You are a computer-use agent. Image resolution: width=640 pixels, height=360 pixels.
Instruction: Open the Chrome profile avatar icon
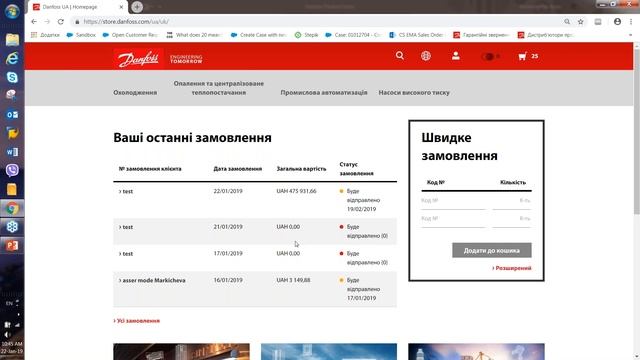pyautogui.click(x=617, y=22)
